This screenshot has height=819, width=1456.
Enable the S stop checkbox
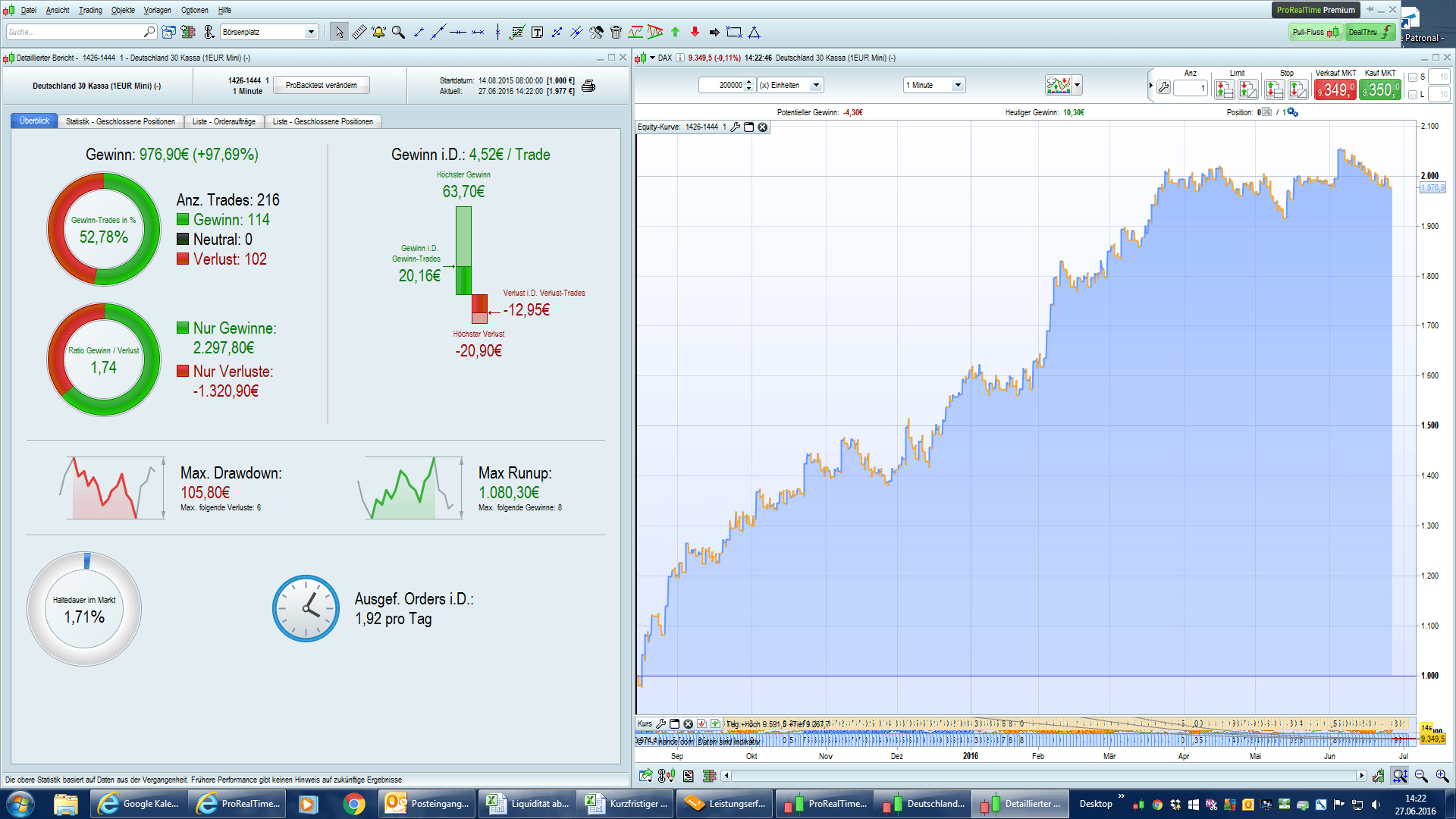pos(1412,77)
